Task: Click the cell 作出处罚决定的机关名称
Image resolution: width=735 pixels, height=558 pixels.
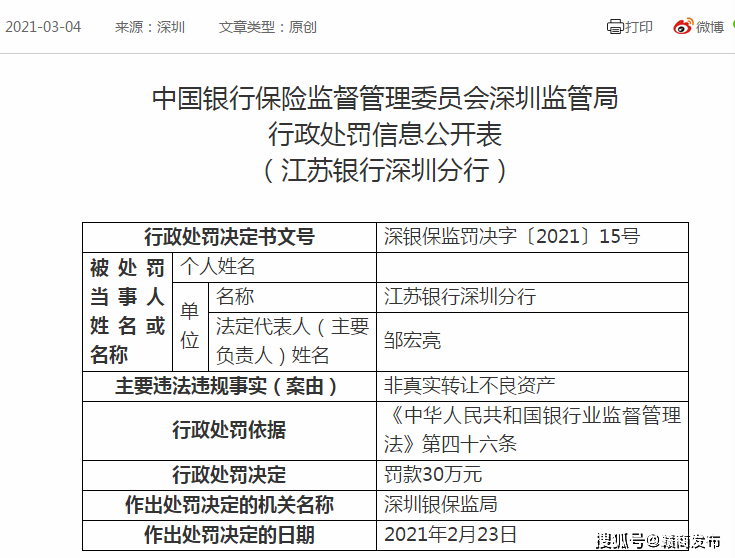Action: point(229,505)
